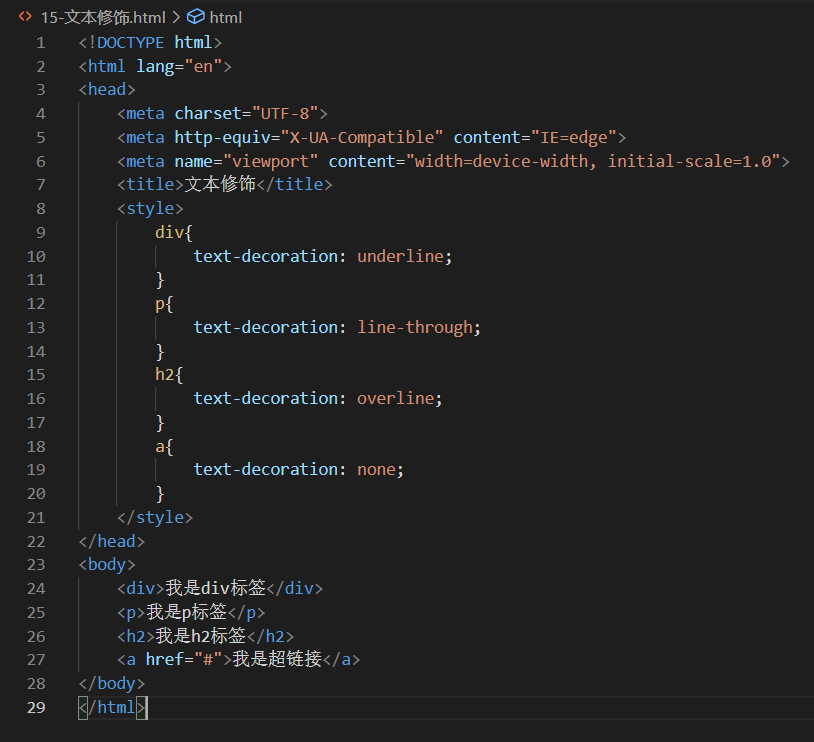This screenshot has height=742, width=814.
Task: Click the closing html tag on line 29
Action: pos(112,708)
